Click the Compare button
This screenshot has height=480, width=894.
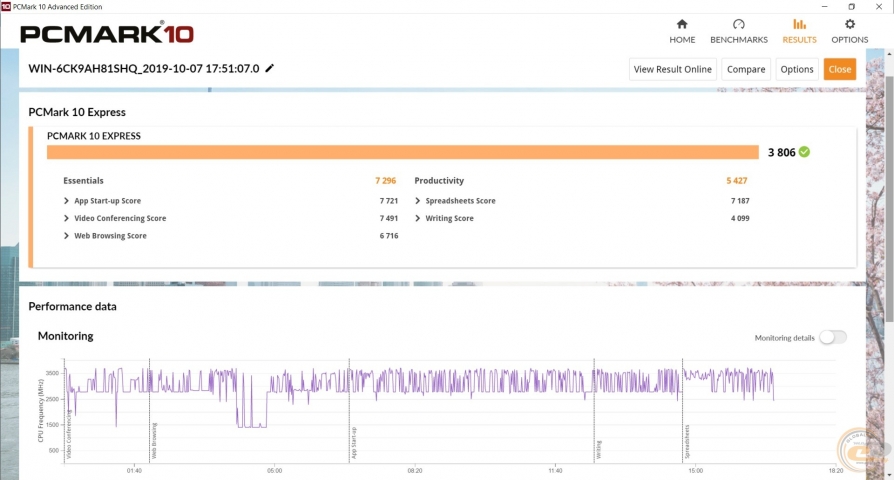[746, 69]
